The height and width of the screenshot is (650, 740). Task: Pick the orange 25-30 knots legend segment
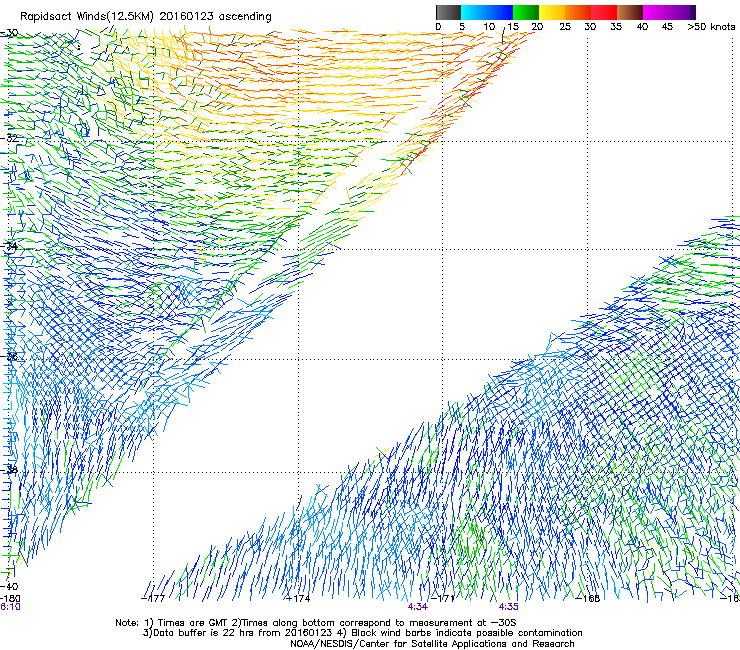coord(578,12)
